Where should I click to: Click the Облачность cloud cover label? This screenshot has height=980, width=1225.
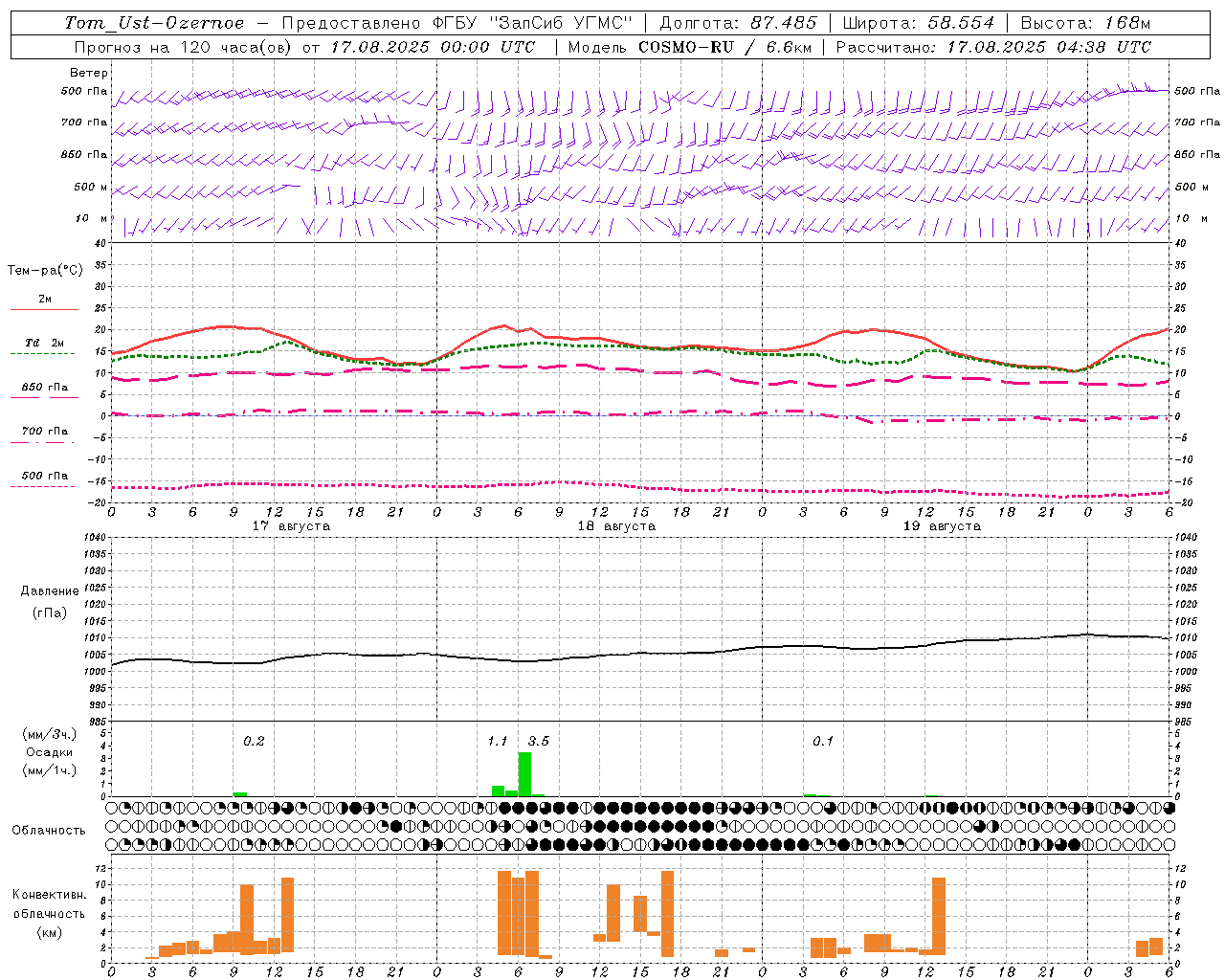point(49,831)
